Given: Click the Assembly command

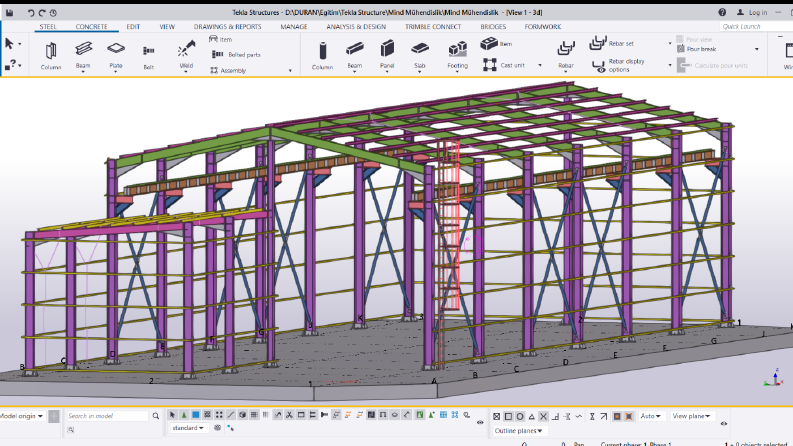Looking at the screenshot, I should click(228, 70).
